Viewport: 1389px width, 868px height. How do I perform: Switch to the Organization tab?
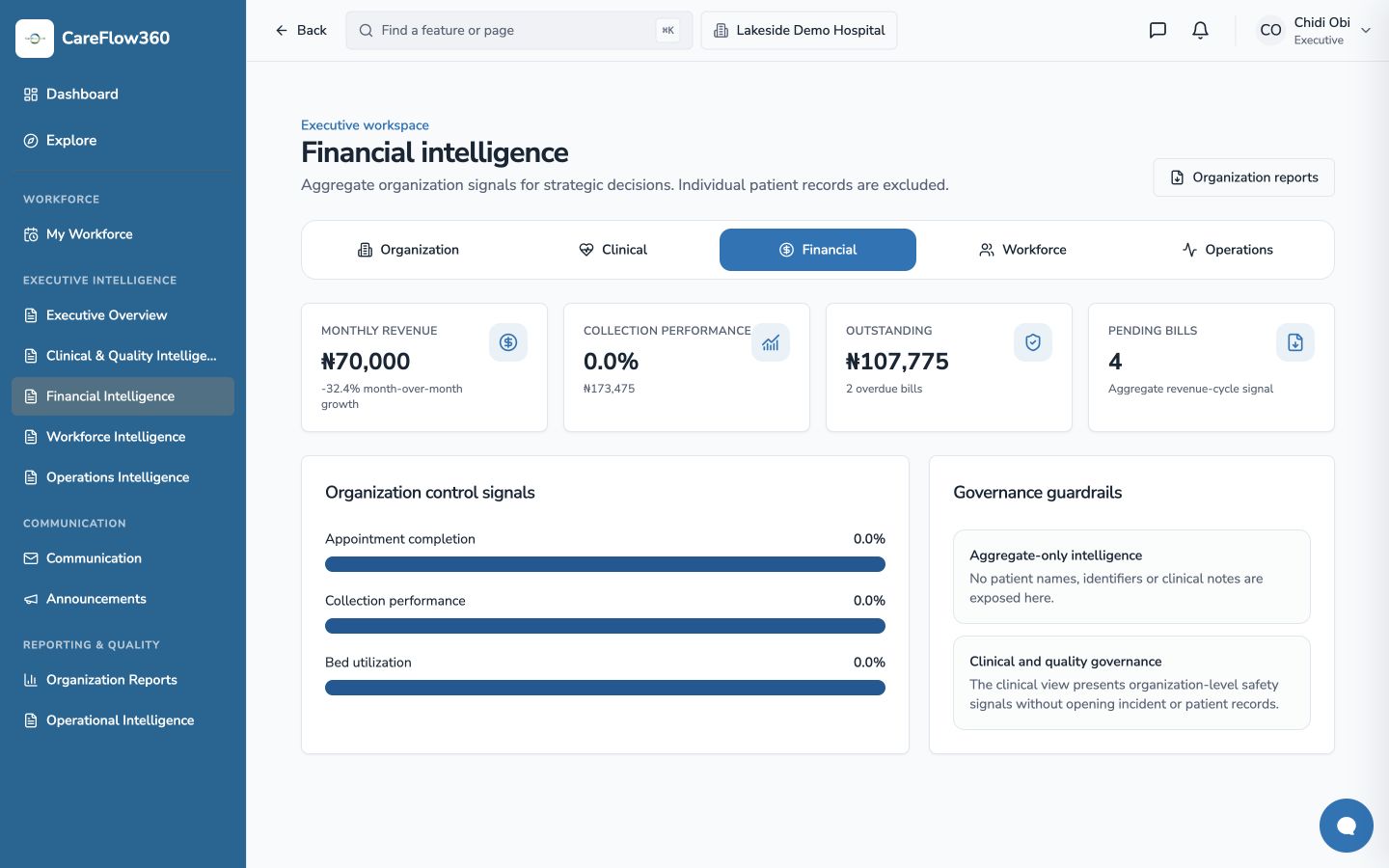[x=408, y=250]
